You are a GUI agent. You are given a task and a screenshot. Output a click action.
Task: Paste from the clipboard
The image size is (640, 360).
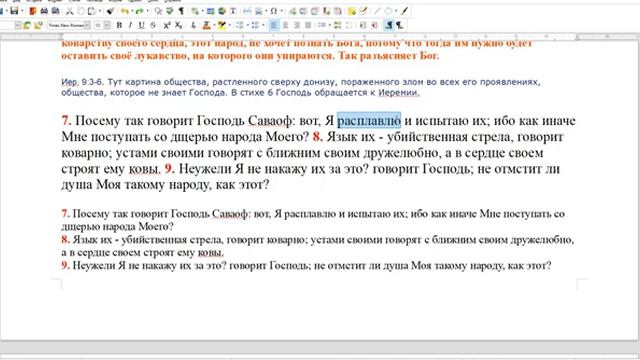click(92, 11)
